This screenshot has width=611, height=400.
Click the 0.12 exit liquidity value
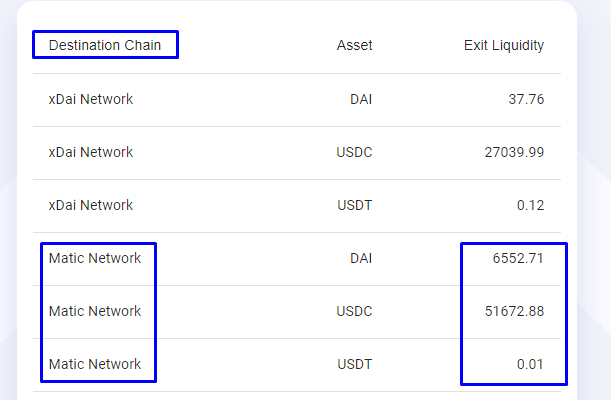(530, 205)
